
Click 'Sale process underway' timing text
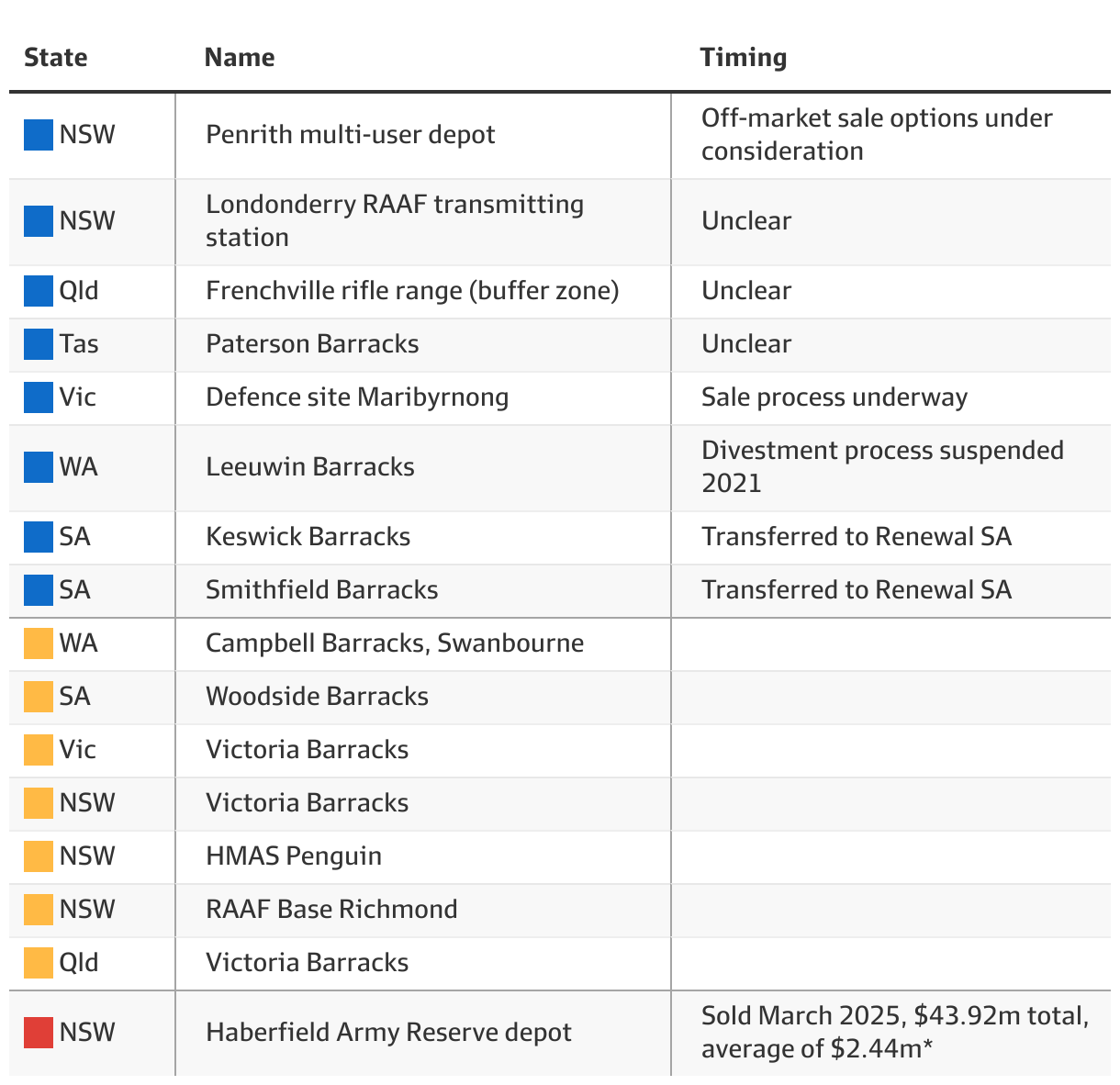[834, 397]
